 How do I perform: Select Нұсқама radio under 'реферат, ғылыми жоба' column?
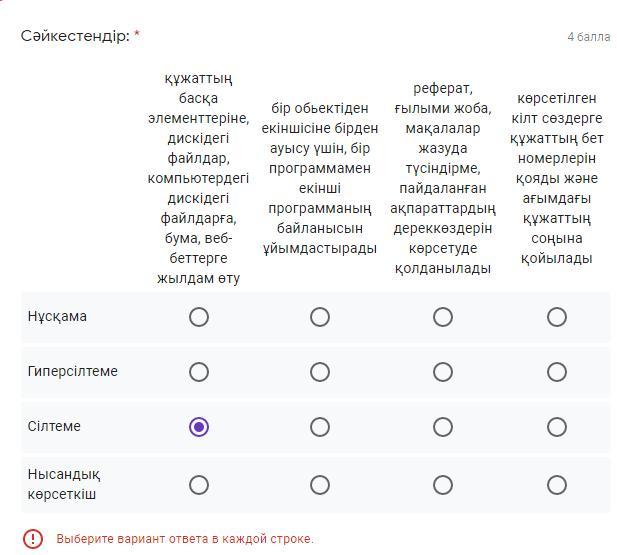(442, 317)
